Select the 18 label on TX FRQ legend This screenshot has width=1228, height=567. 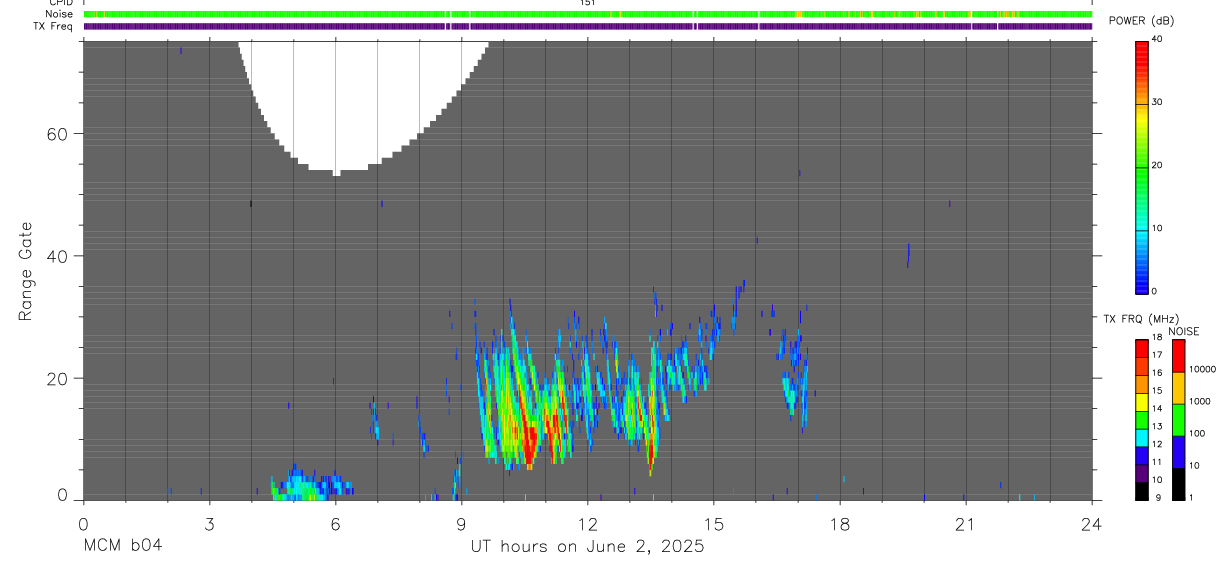(1157, 337)
